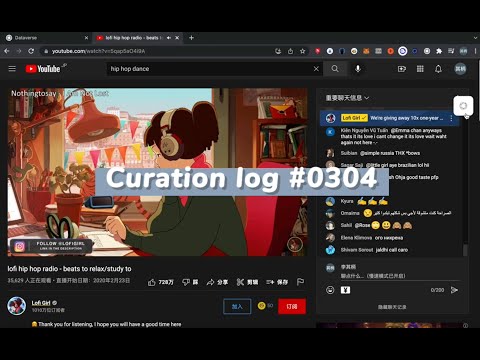Viewport: 480px width, 360px height.
Task: Open the emoji picker in chat
Action: coord(330,290)
